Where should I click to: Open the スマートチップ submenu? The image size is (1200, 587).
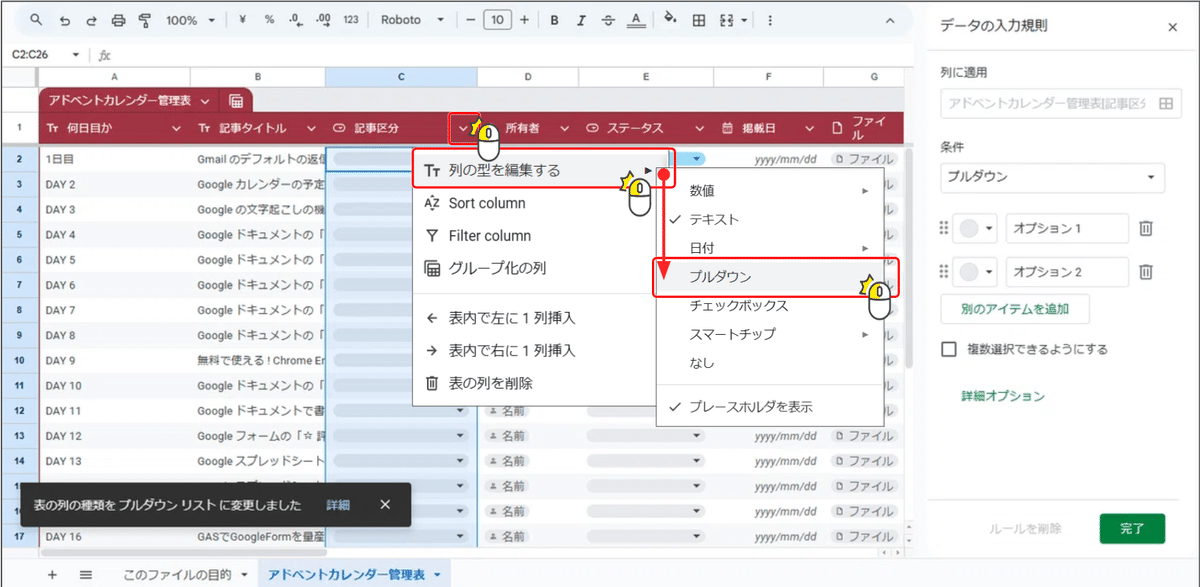tap(770, 334)
